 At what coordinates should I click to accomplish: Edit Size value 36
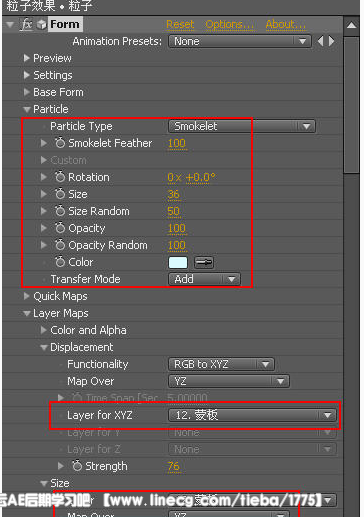[x=173, y=194]
